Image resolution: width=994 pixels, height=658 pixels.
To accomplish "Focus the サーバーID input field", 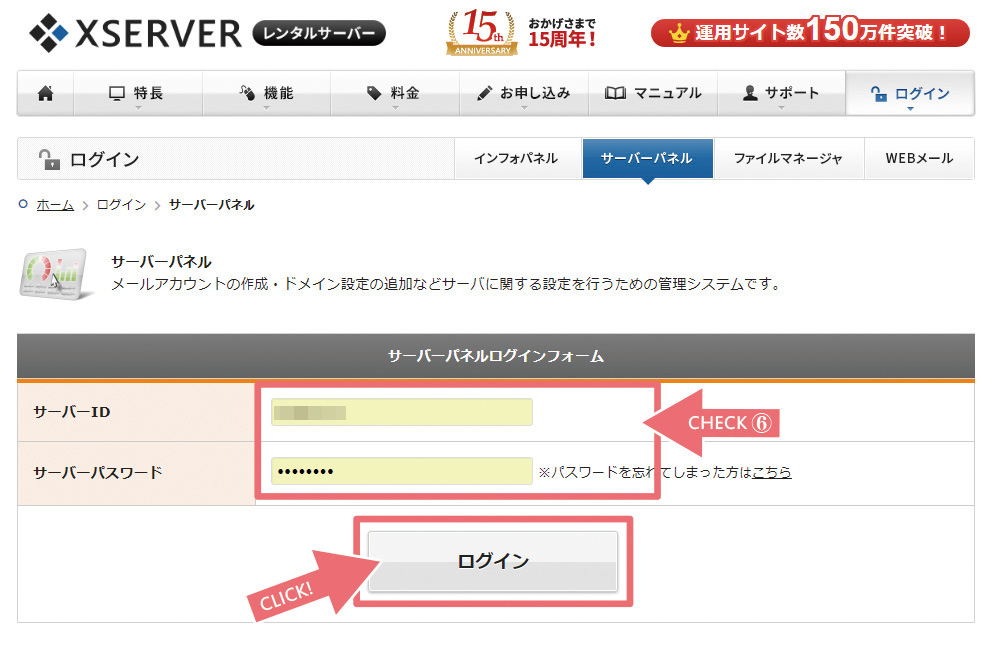I will (402, 412).
